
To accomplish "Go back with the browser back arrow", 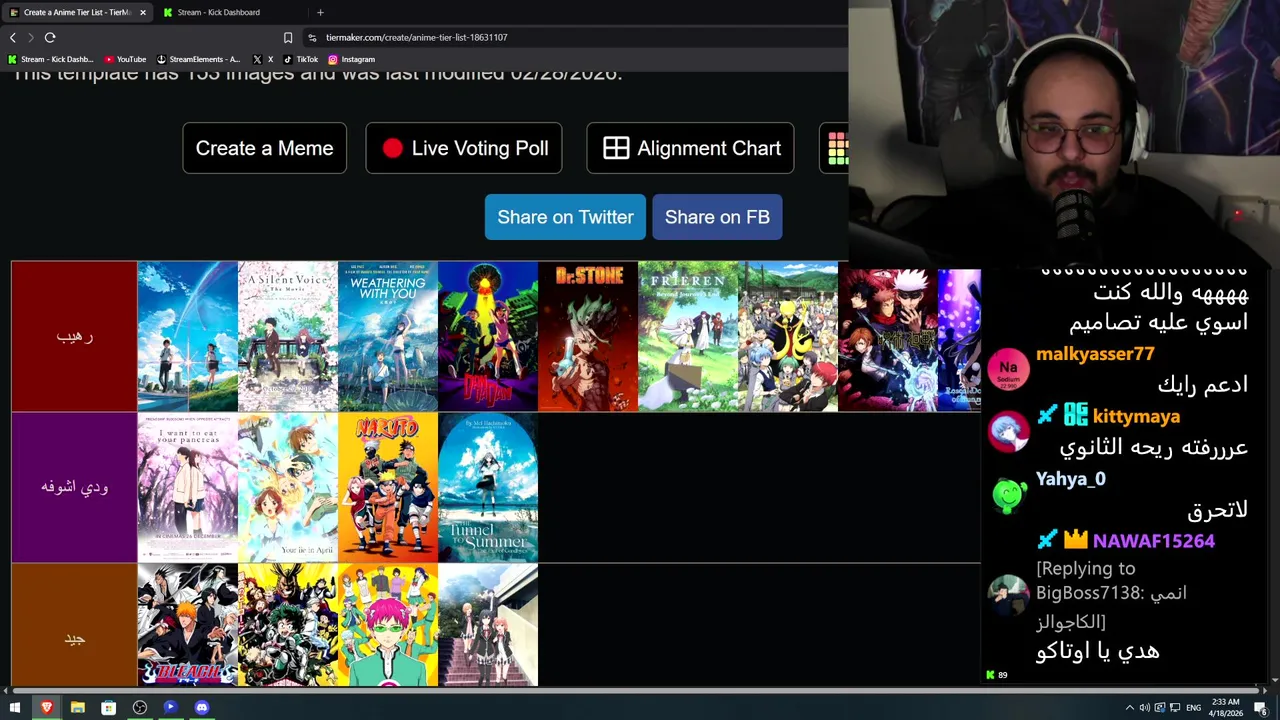I will point(13,37).
